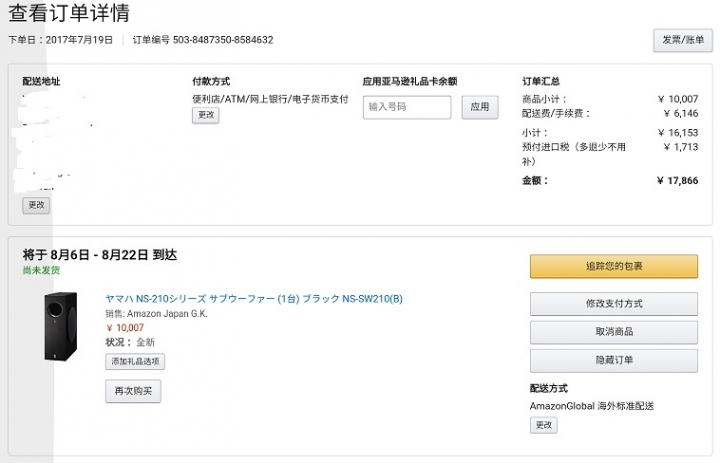Focus the gift card 输入号码 field
Image resolution: width=720 pixels, height=463 pixels.
(x=407, y=107)
